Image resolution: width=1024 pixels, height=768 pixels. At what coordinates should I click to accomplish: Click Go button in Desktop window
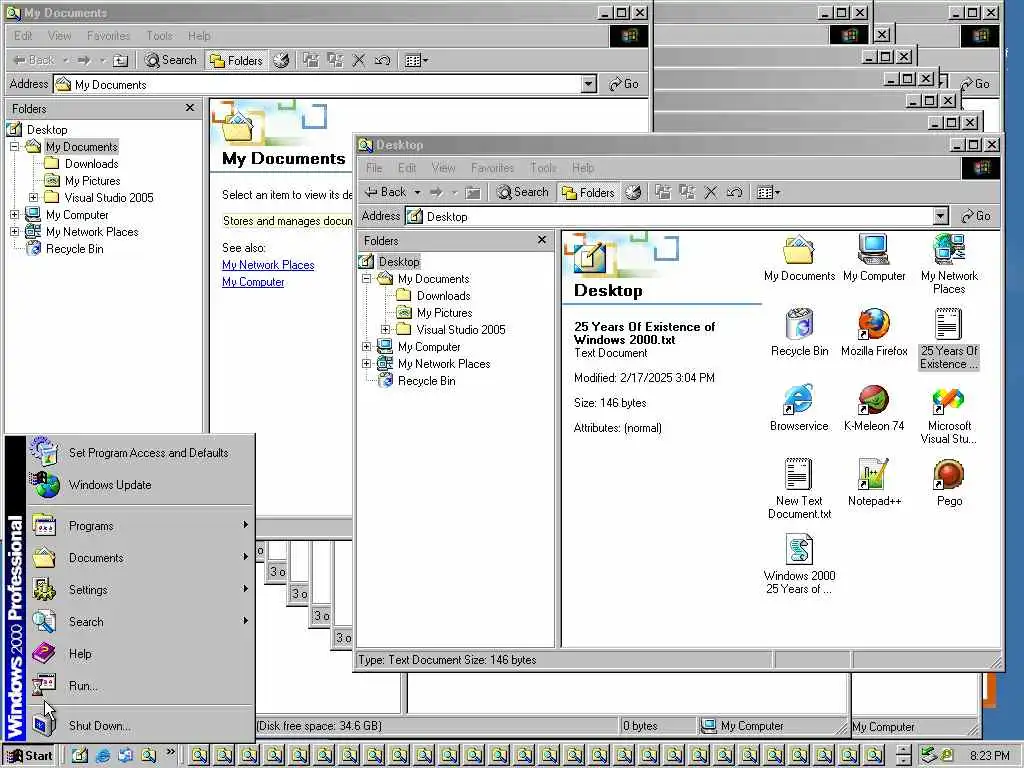click(976, 216)
